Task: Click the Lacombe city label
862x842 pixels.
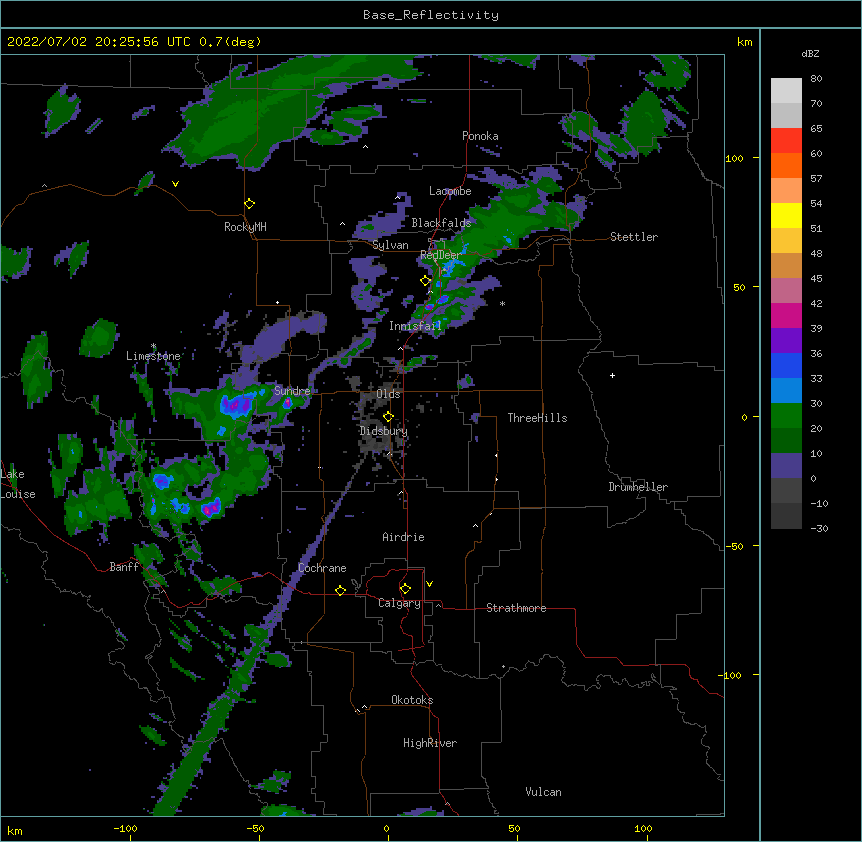Action: click(x=450, y=191)
